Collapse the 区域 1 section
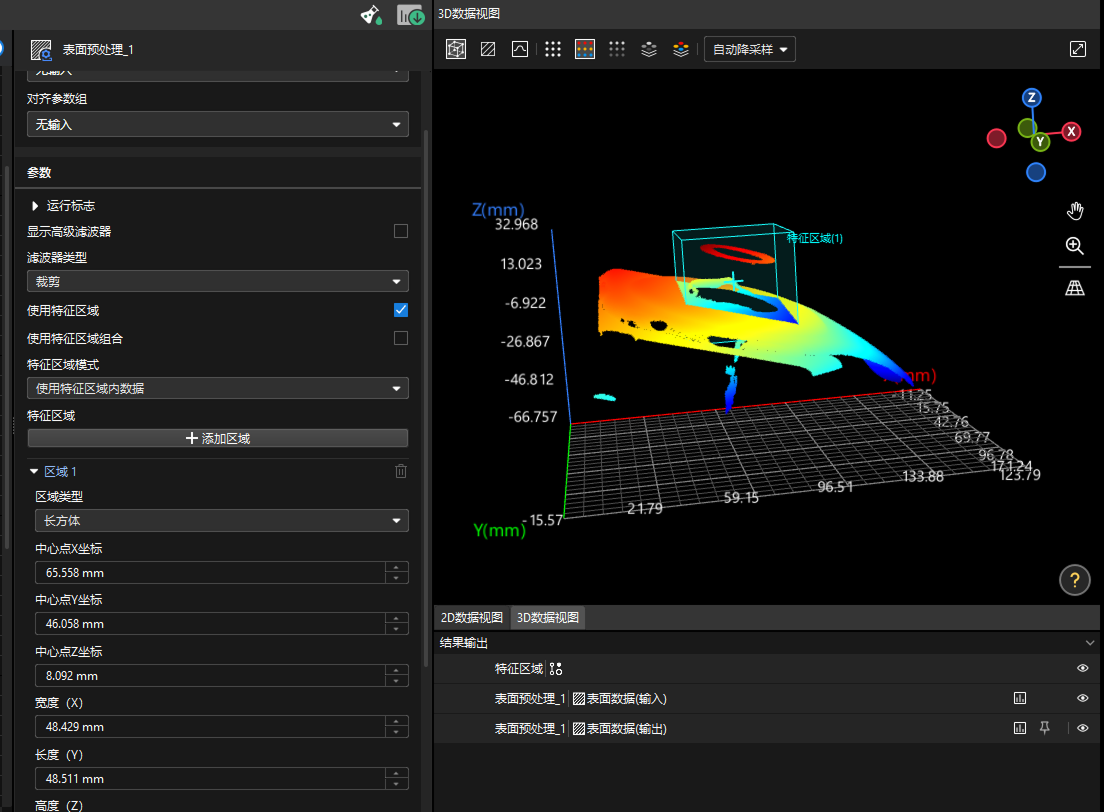The image size is (1104, 812). (x=34, y=471)
